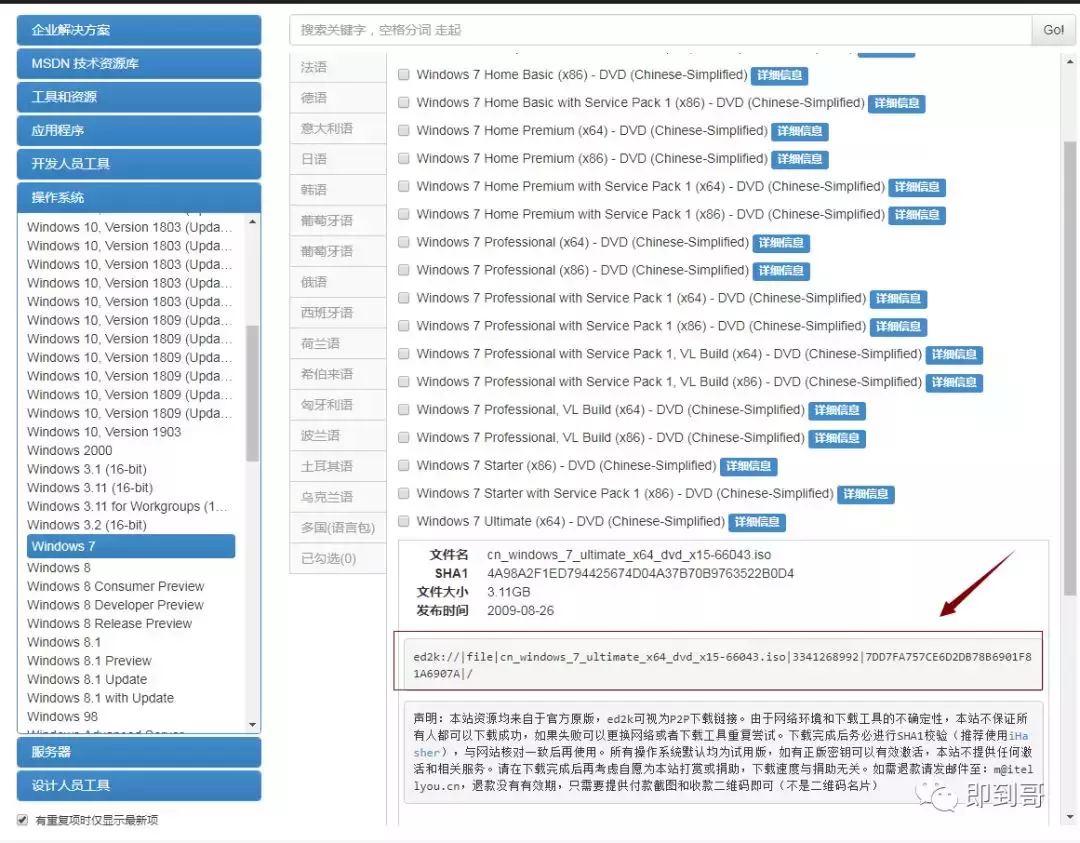Uncheck 有重复项时仅显示最新项 checkbox
The image size is (1080, 843).
pos(23,820)
